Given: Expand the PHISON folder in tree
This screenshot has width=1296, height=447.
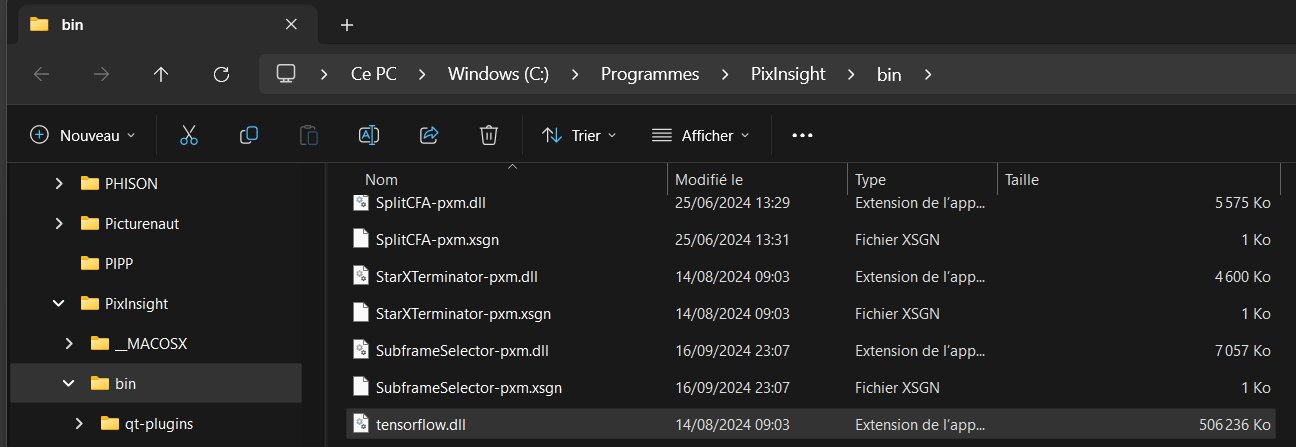Looking at the screenshot, I should (60, 184).
